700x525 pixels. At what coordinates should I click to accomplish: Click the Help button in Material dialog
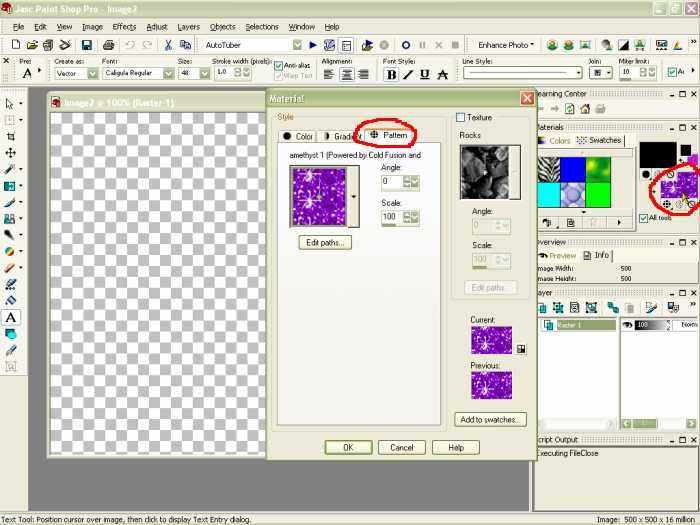pyautogui.click(x=456, y=447)
